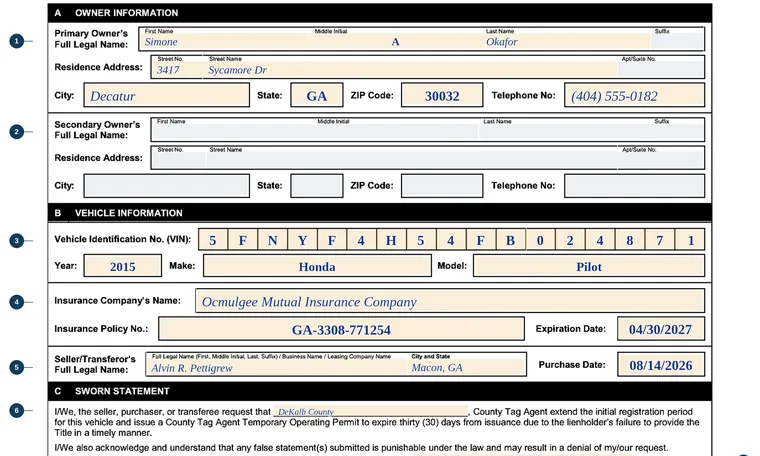
Task: Click the secondary owner empty ZIP Code field
Action: 442,186
